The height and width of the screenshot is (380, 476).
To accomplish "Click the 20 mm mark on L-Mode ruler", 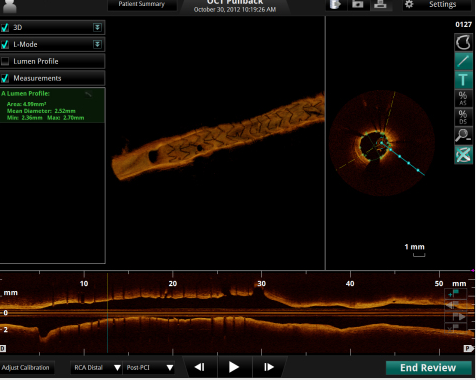I will pos(173,284).
